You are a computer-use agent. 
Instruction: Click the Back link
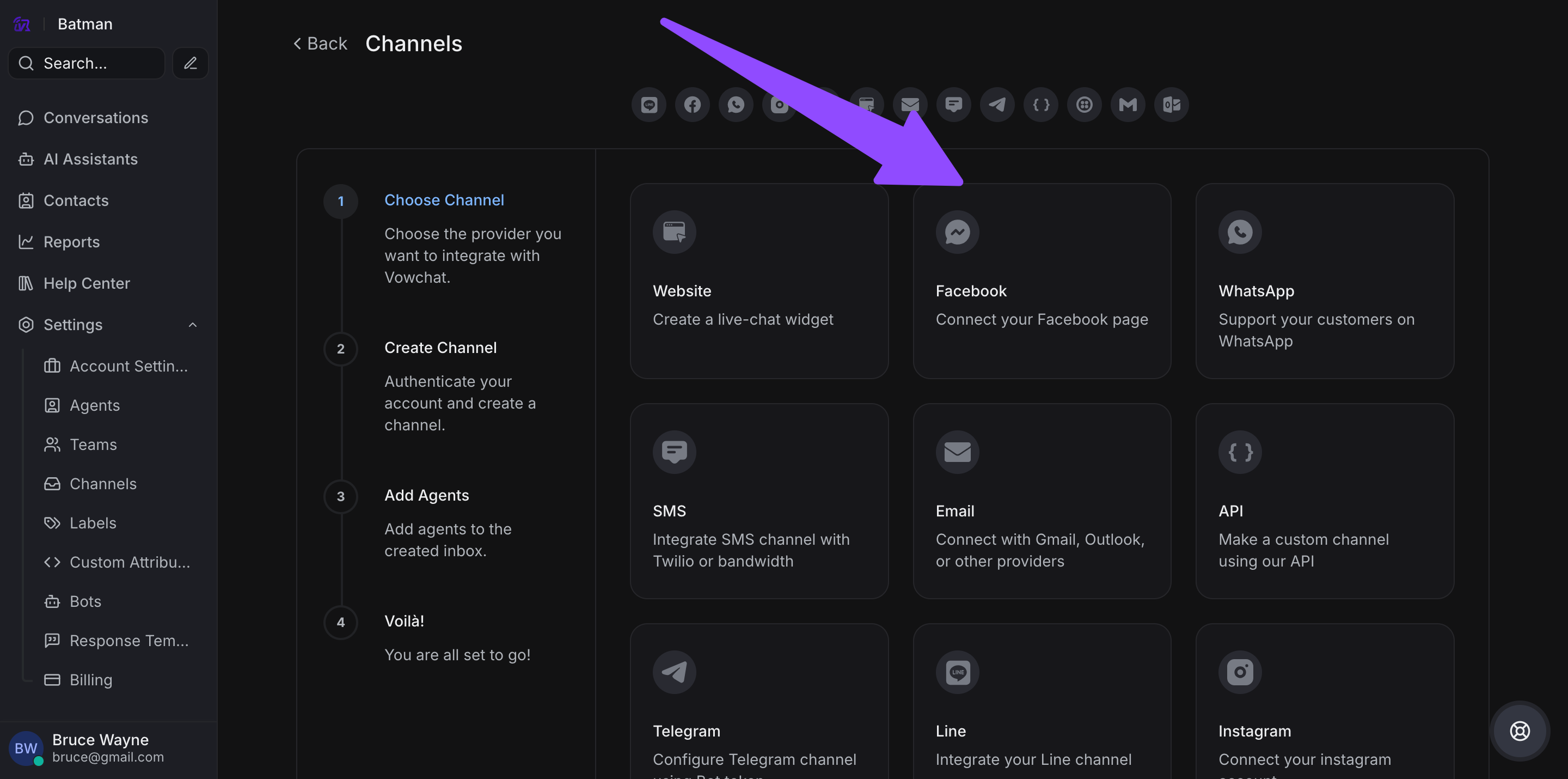(320, 43)
